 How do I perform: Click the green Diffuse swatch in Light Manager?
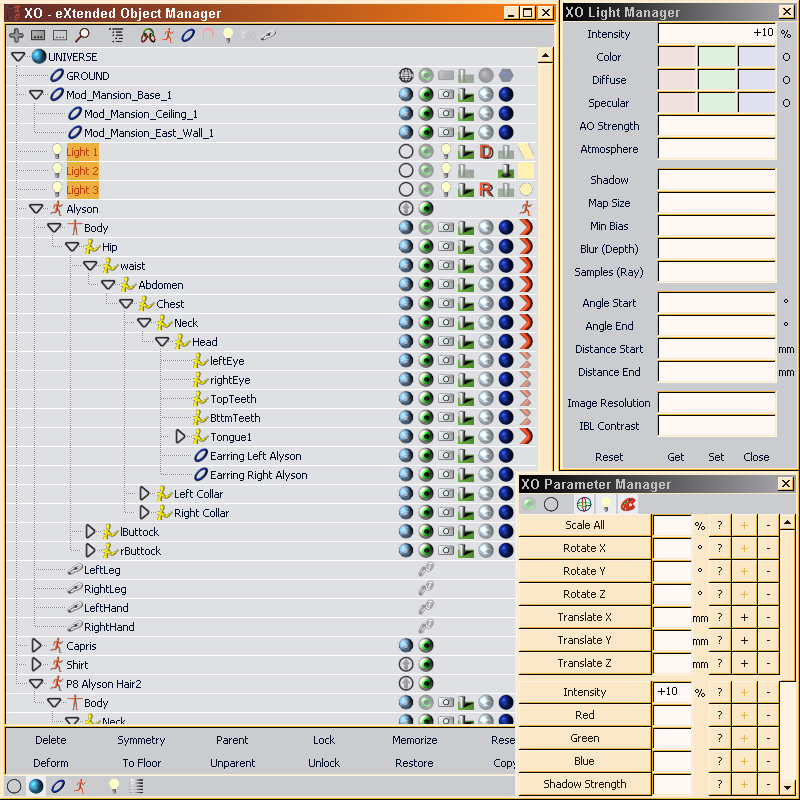(717, 80)
